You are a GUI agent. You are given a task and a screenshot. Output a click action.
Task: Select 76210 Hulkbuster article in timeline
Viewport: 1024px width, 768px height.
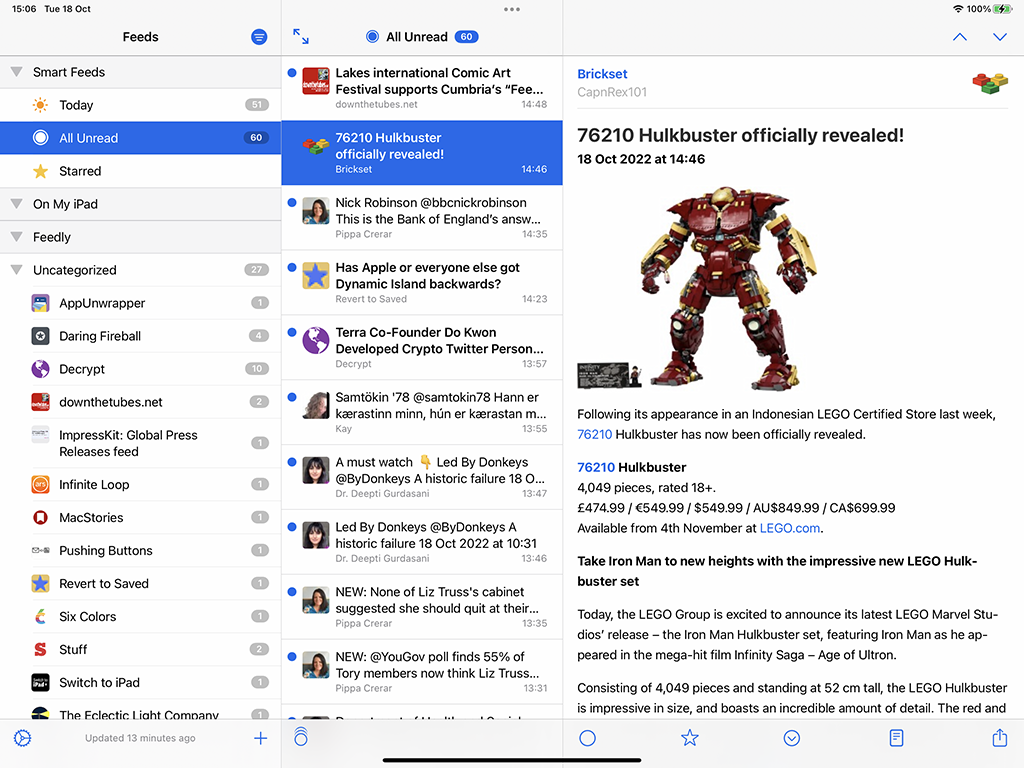coord(422,153)
